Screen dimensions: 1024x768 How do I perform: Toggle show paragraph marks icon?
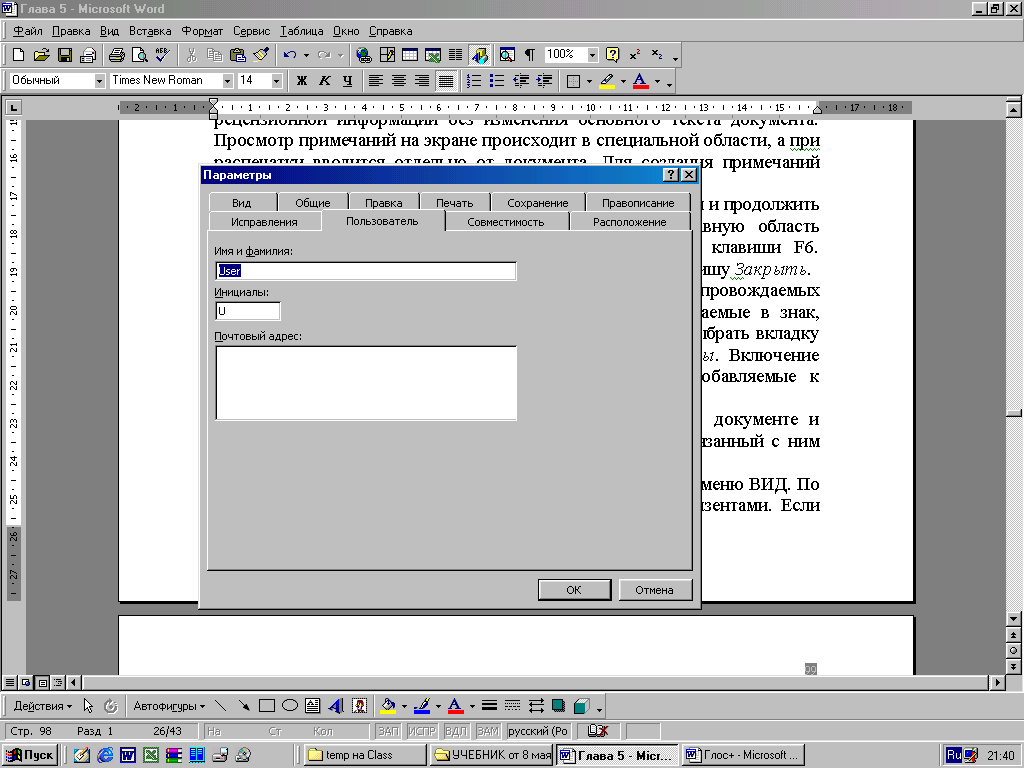[x=530, y=55]
